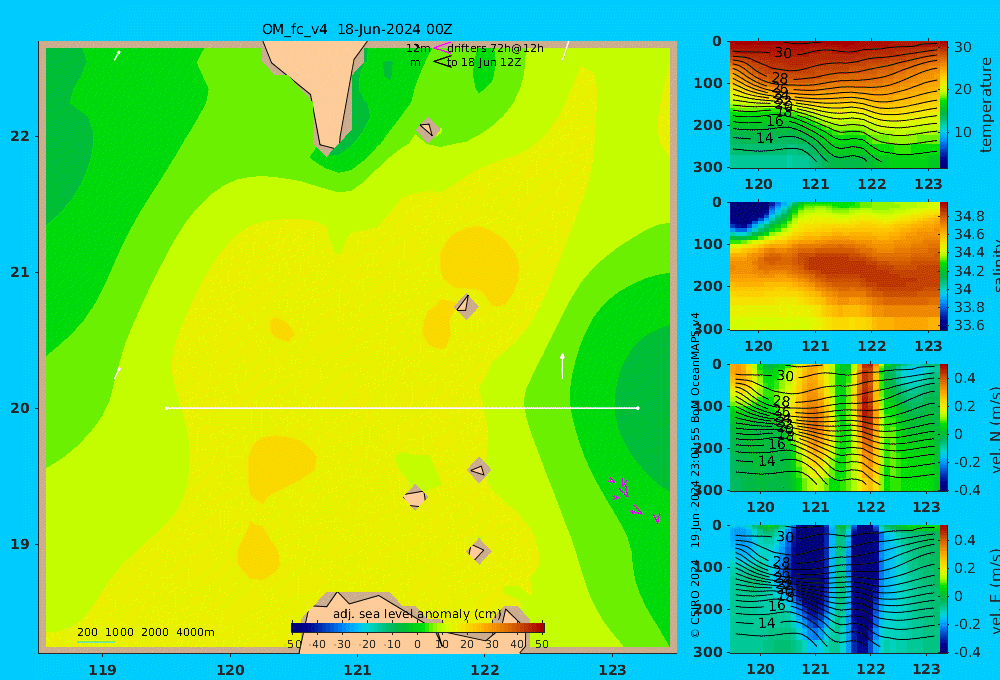1000x680 pixels.
Task: Click the salinity cross-section panel
Action: (x=835, y=266)
